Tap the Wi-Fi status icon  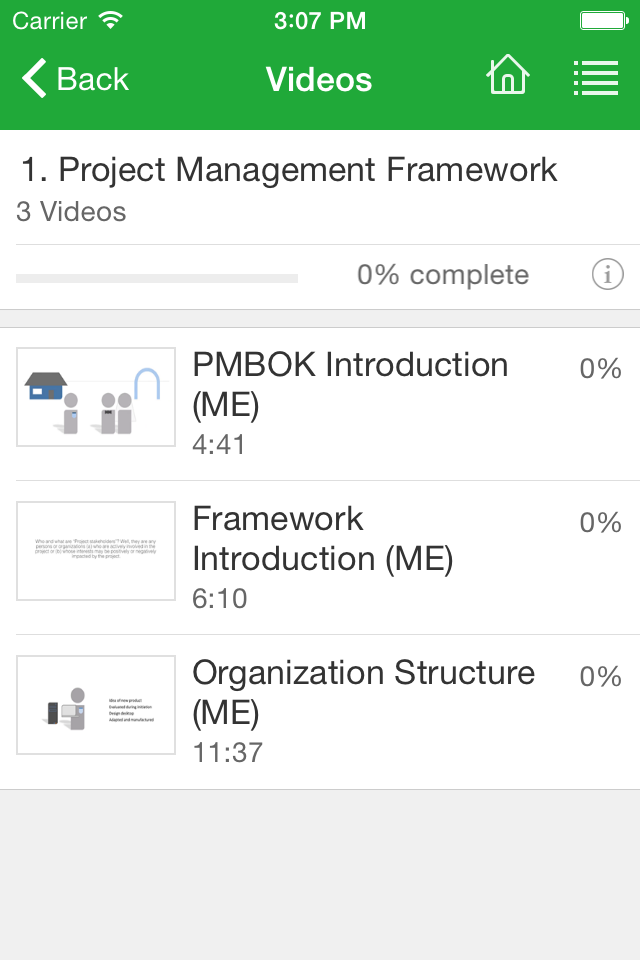coord(111,20)
